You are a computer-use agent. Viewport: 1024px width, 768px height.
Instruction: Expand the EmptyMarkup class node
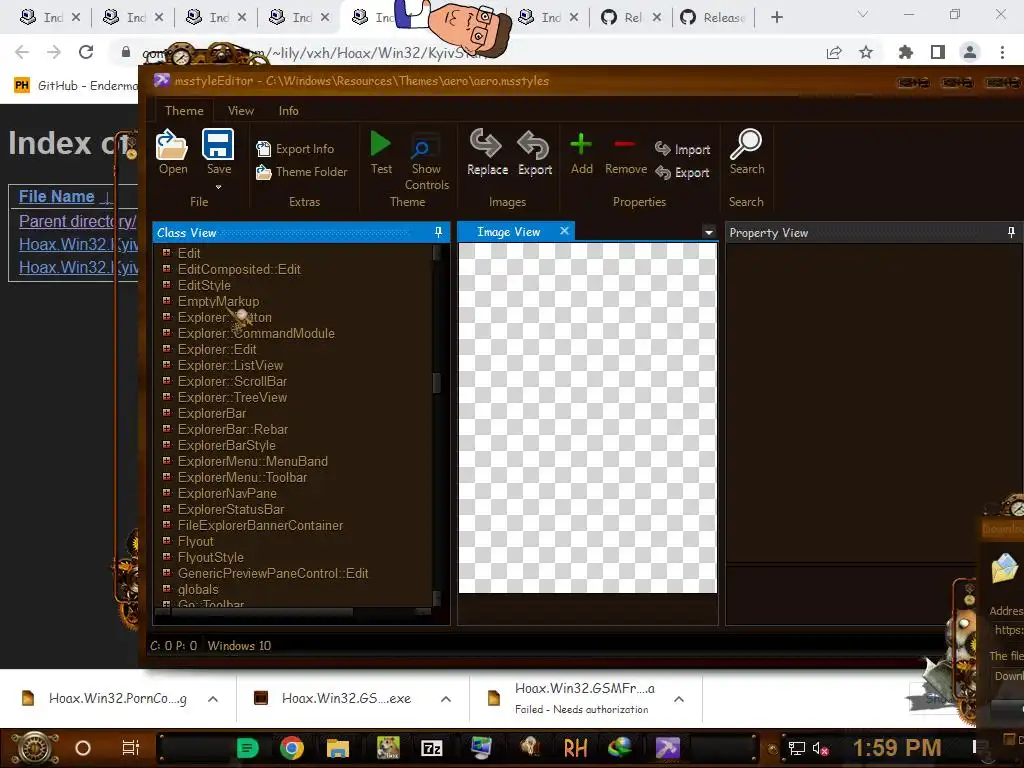[167, 300]
